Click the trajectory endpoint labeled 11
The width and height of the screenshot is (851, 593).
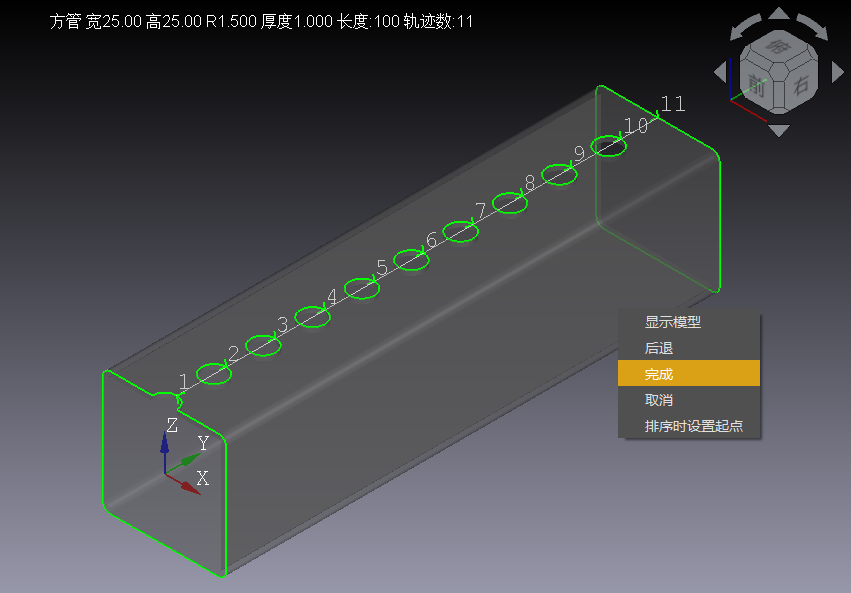659,117
